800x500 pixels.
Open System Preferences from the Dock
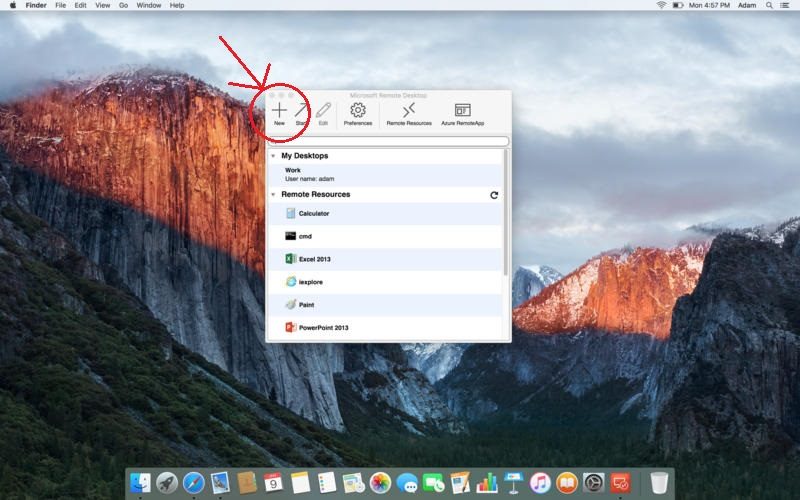click(x=593, y=482)
